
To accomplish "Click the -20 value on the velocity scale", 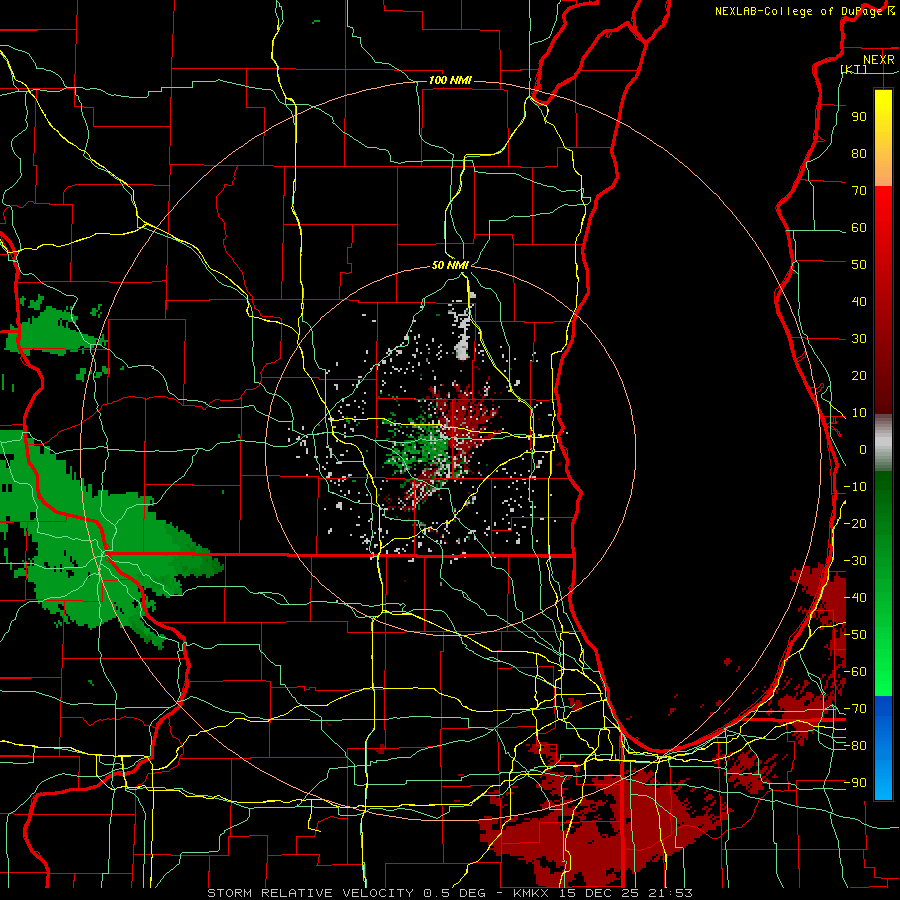I will 855,523.
